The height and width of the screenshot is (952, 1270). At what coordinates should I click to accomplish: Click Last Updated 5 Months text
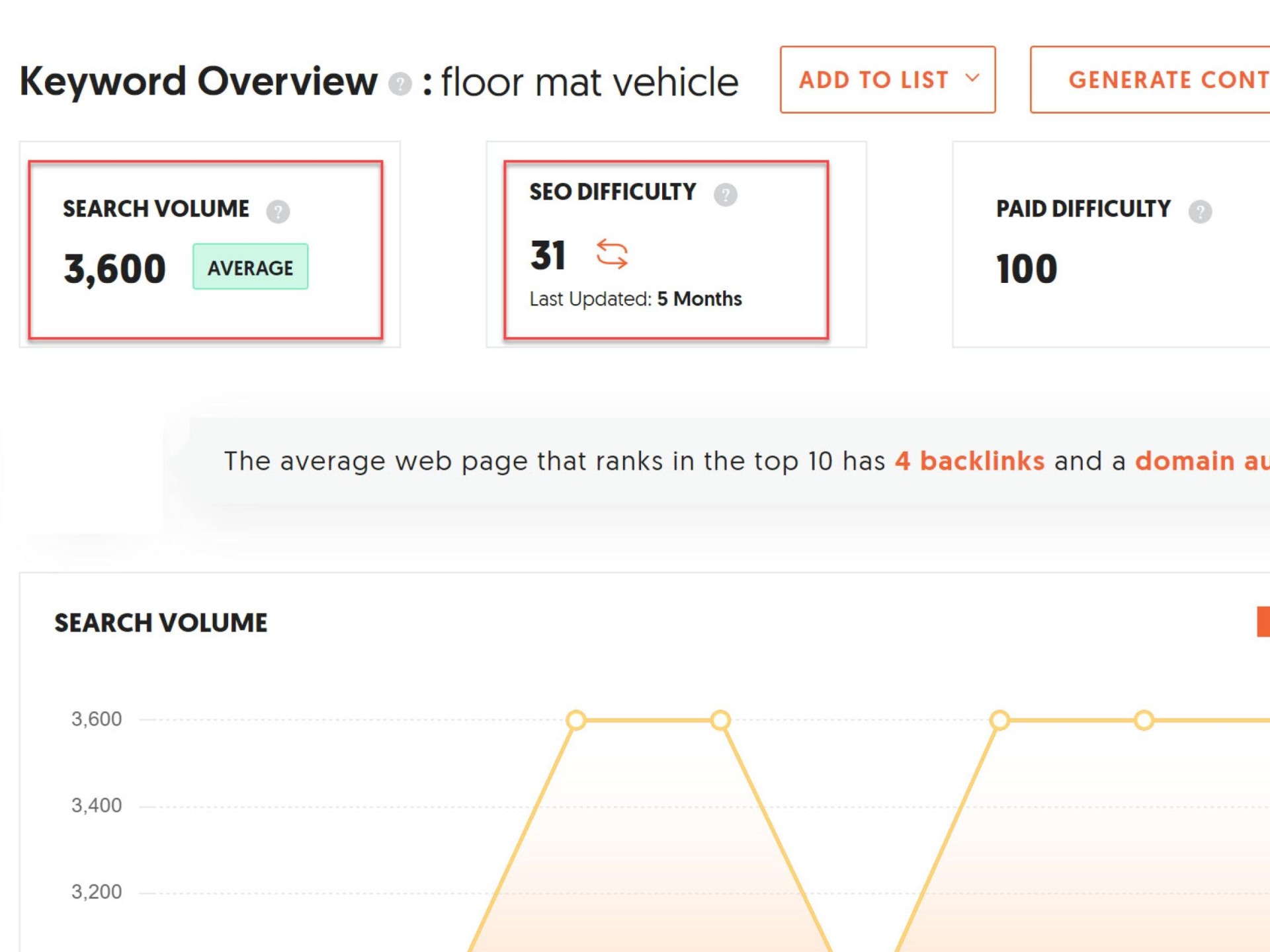(635, 299)
